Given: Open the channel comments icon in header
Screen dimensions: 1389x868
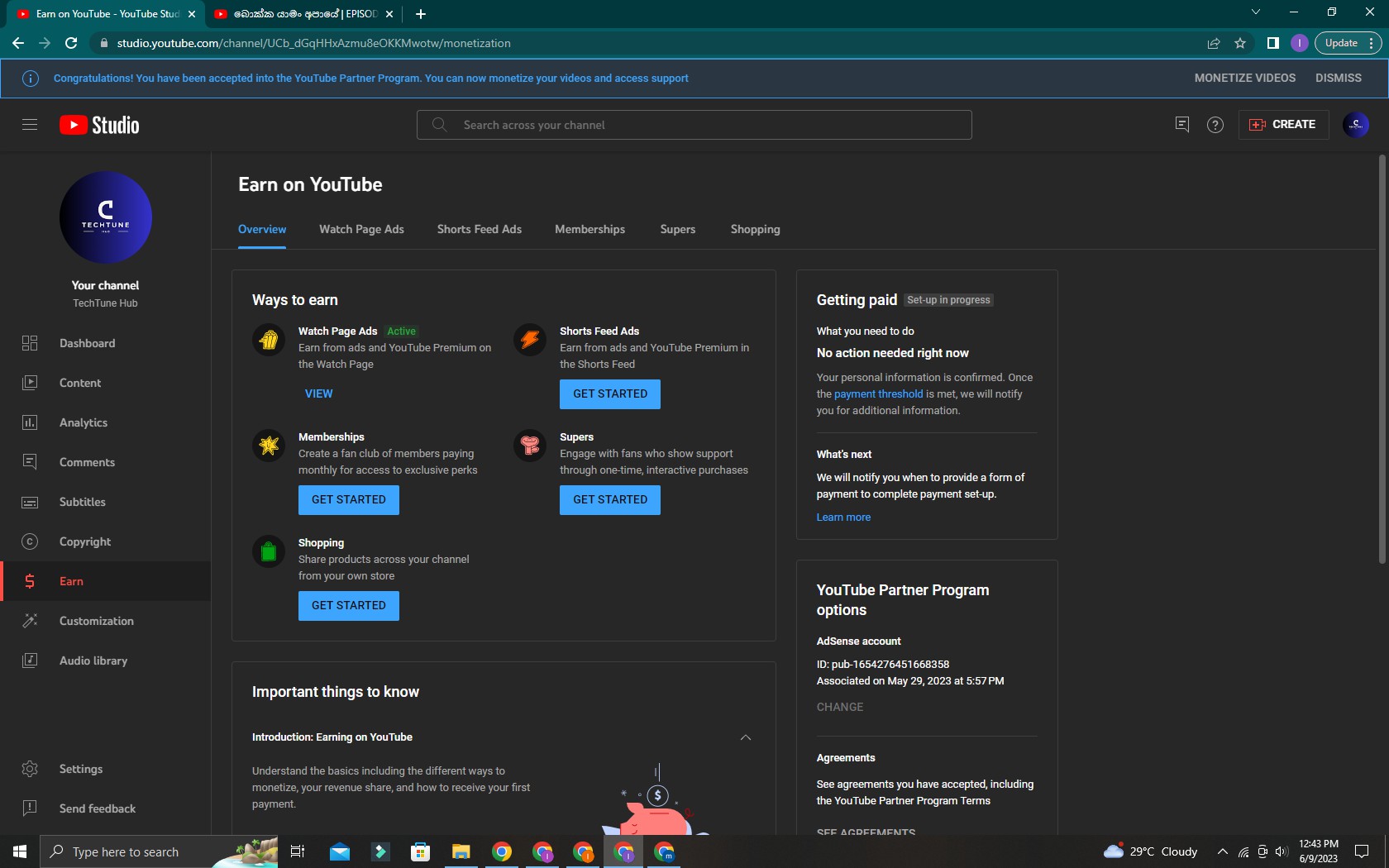Looking at the screenshot, I should [x=1181, y=125].
